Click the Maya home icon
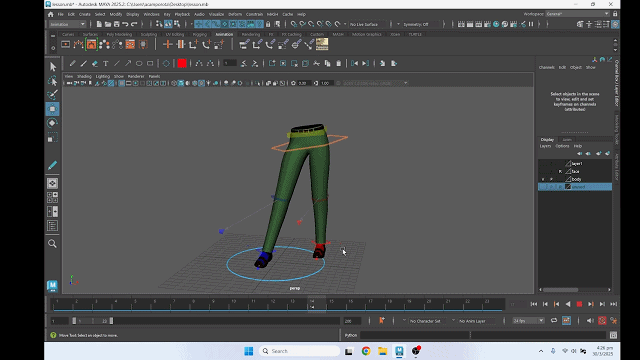This screenshot has height=360, width=640. tap(51, 14)
